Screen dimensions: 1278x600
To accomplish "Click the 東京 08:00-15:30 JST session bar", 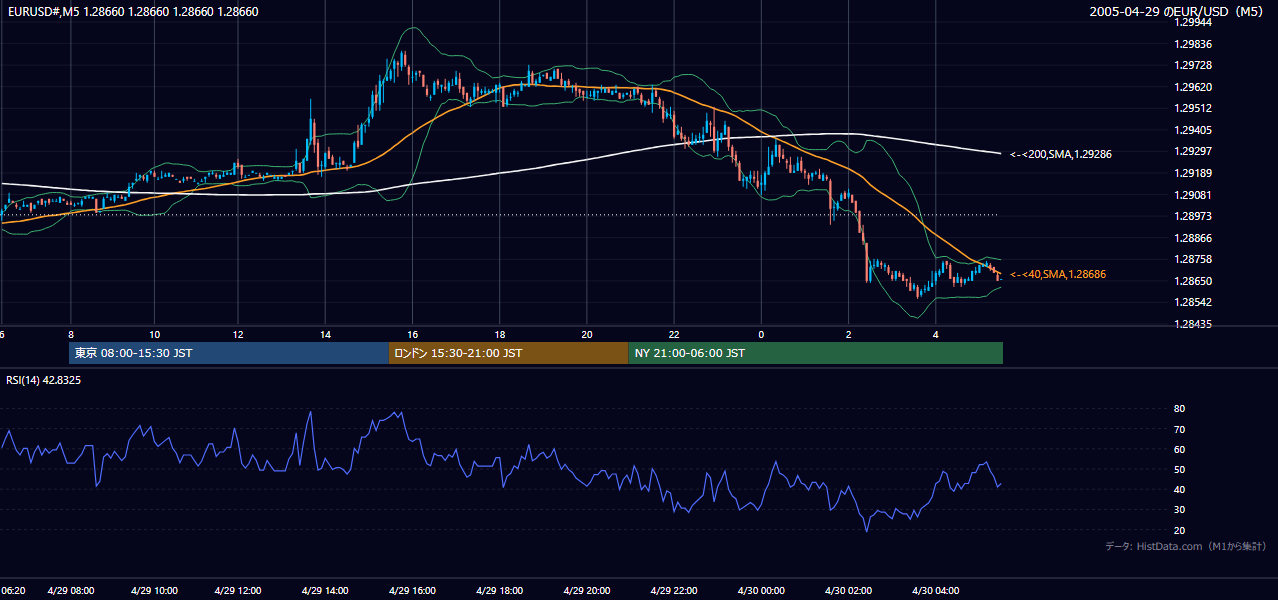I will tap(229, 353).
